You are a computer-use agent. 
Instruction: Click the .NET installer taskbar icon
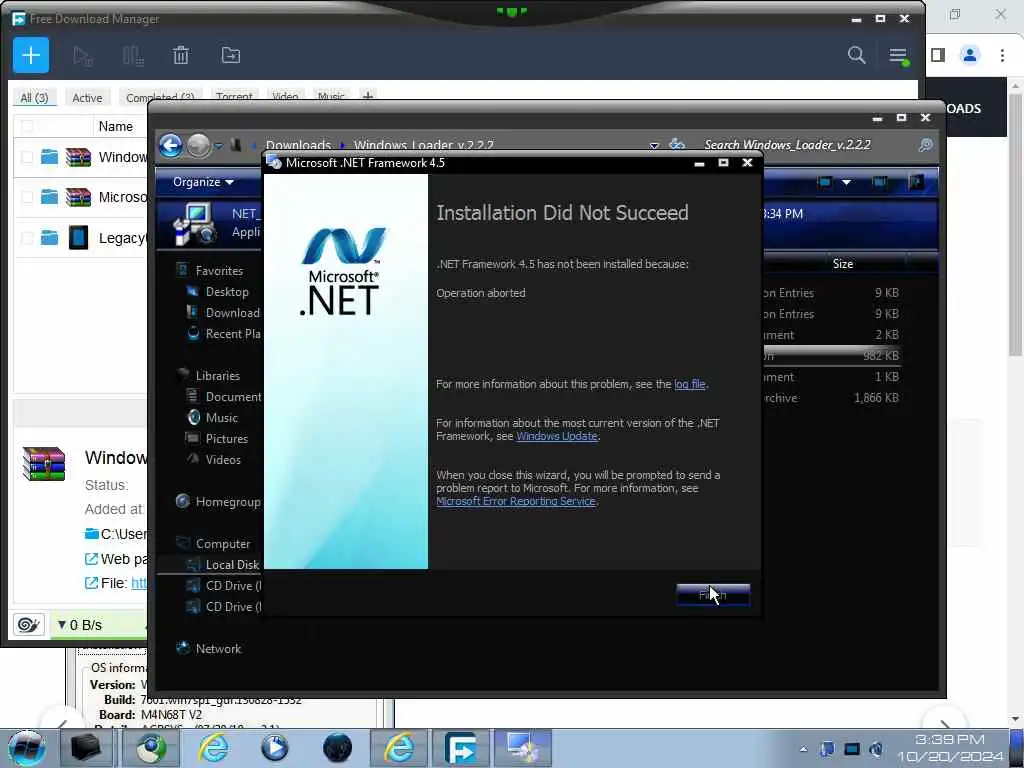[x=523, y=748]
